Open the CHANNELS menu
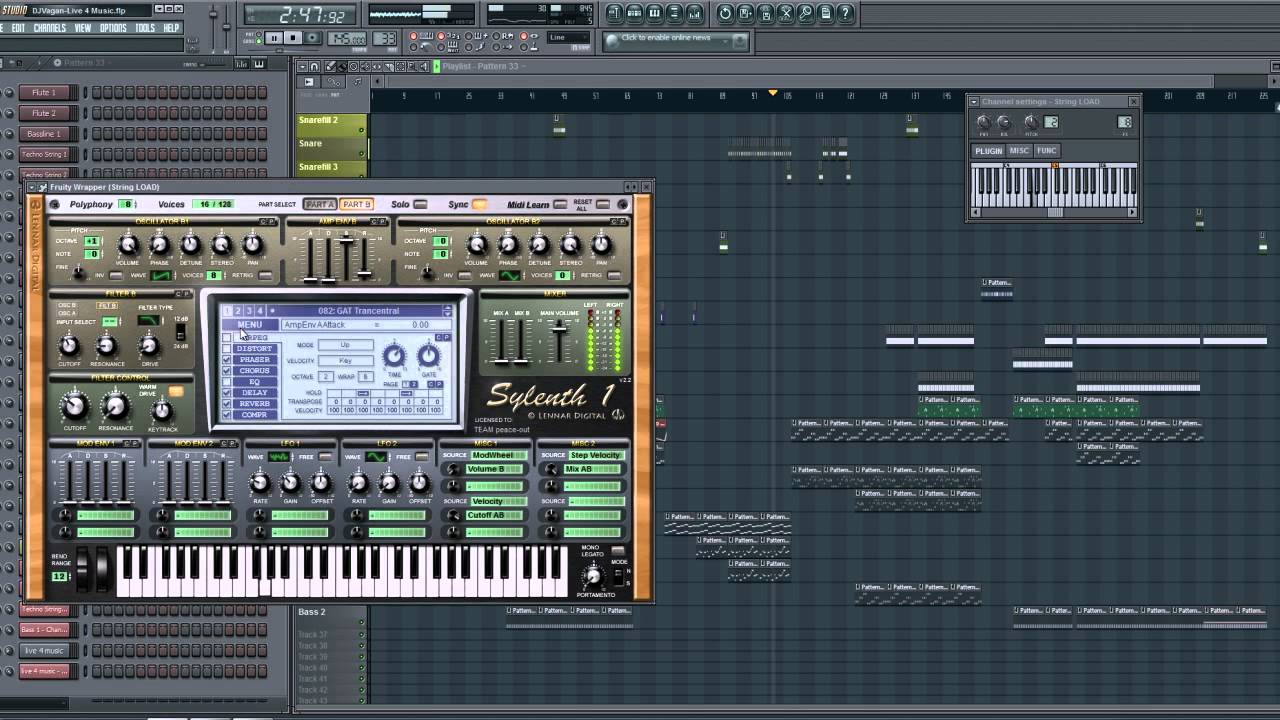This screenshot has width=1280, height=720. pos(50,28)
